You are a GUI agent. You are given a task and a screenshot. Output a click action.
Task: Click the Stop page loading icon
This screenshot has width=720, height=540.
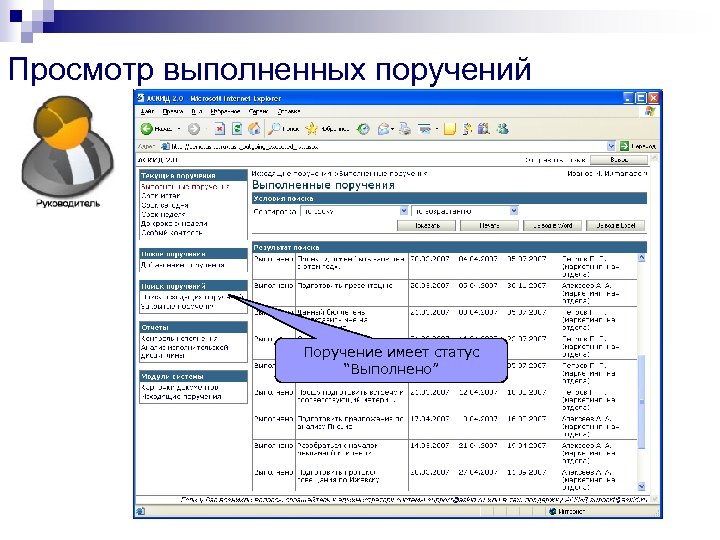point(220,129)
